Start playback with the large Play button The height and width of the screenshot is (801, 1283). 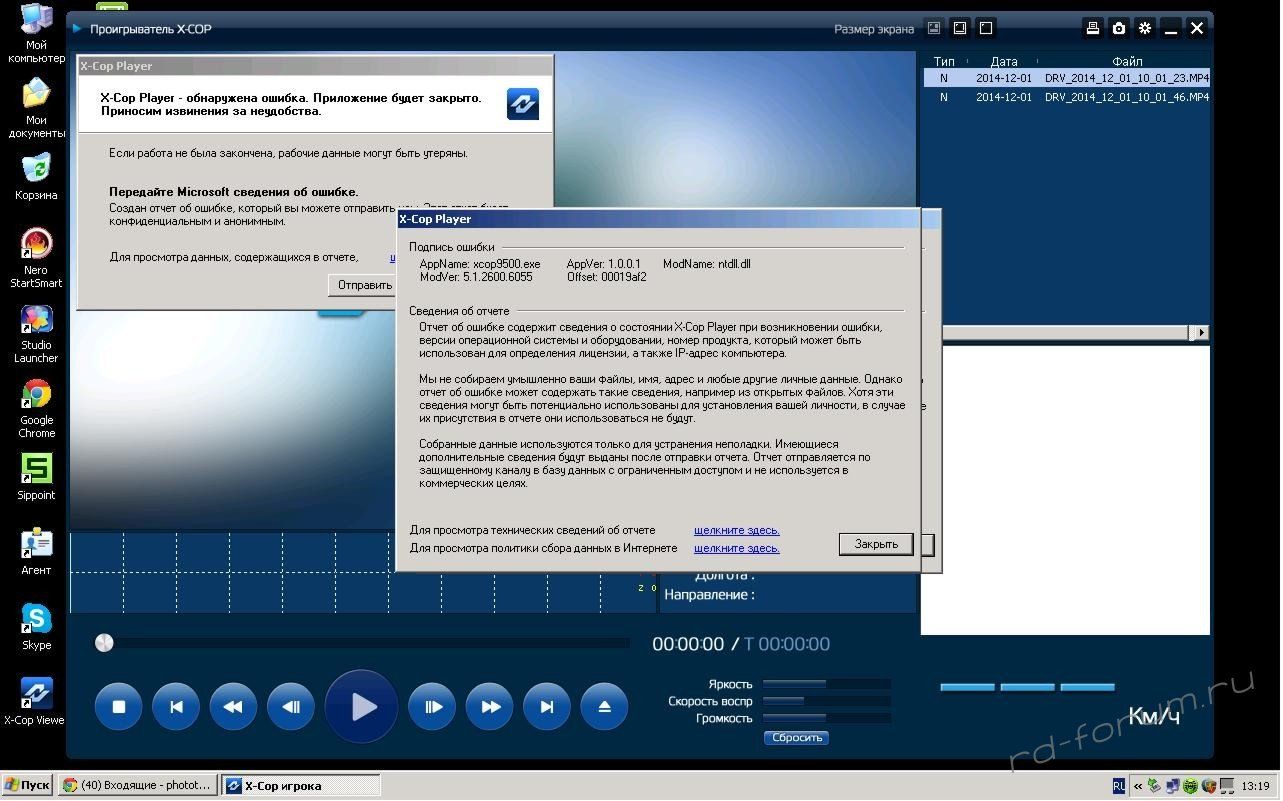(x=362, y=707)
